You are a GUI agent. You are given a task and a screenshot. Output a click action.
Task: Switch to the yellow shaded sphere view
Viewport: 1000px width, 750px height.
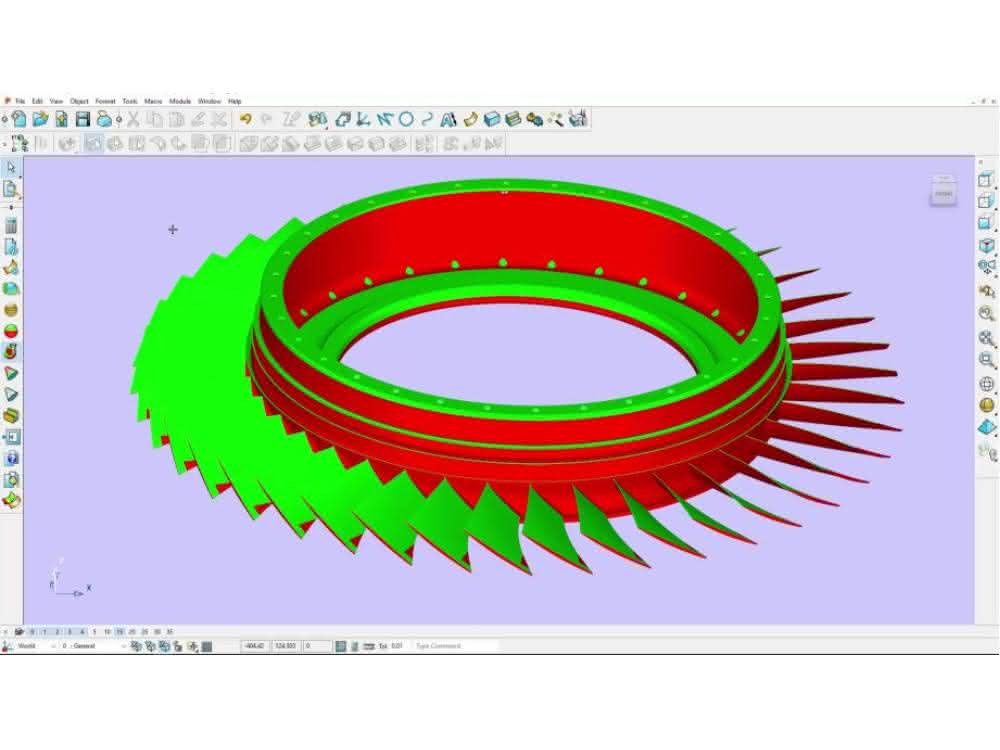point(987,406)
